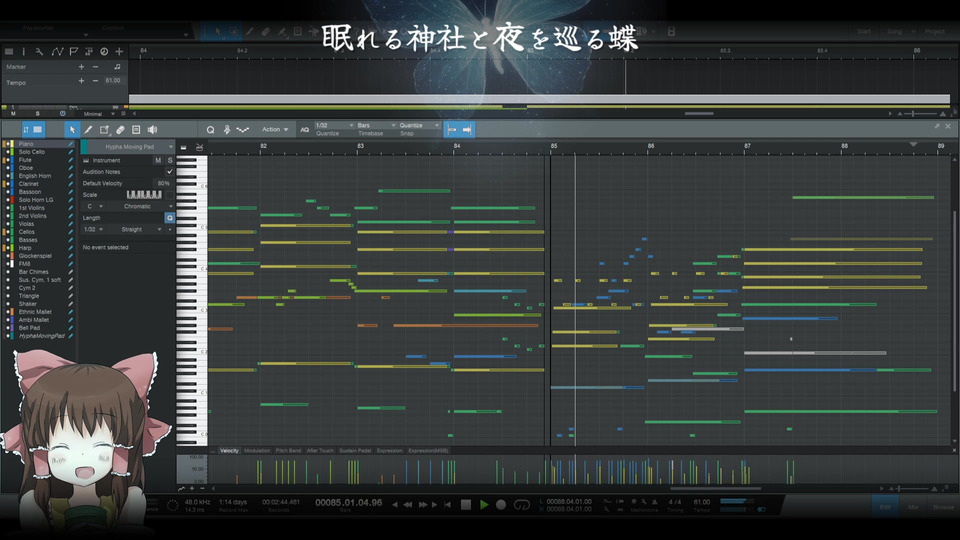The height and width of the screenshot is (540, 960).
Task: Solo the instrument with the S button
Action: point(169,160)
